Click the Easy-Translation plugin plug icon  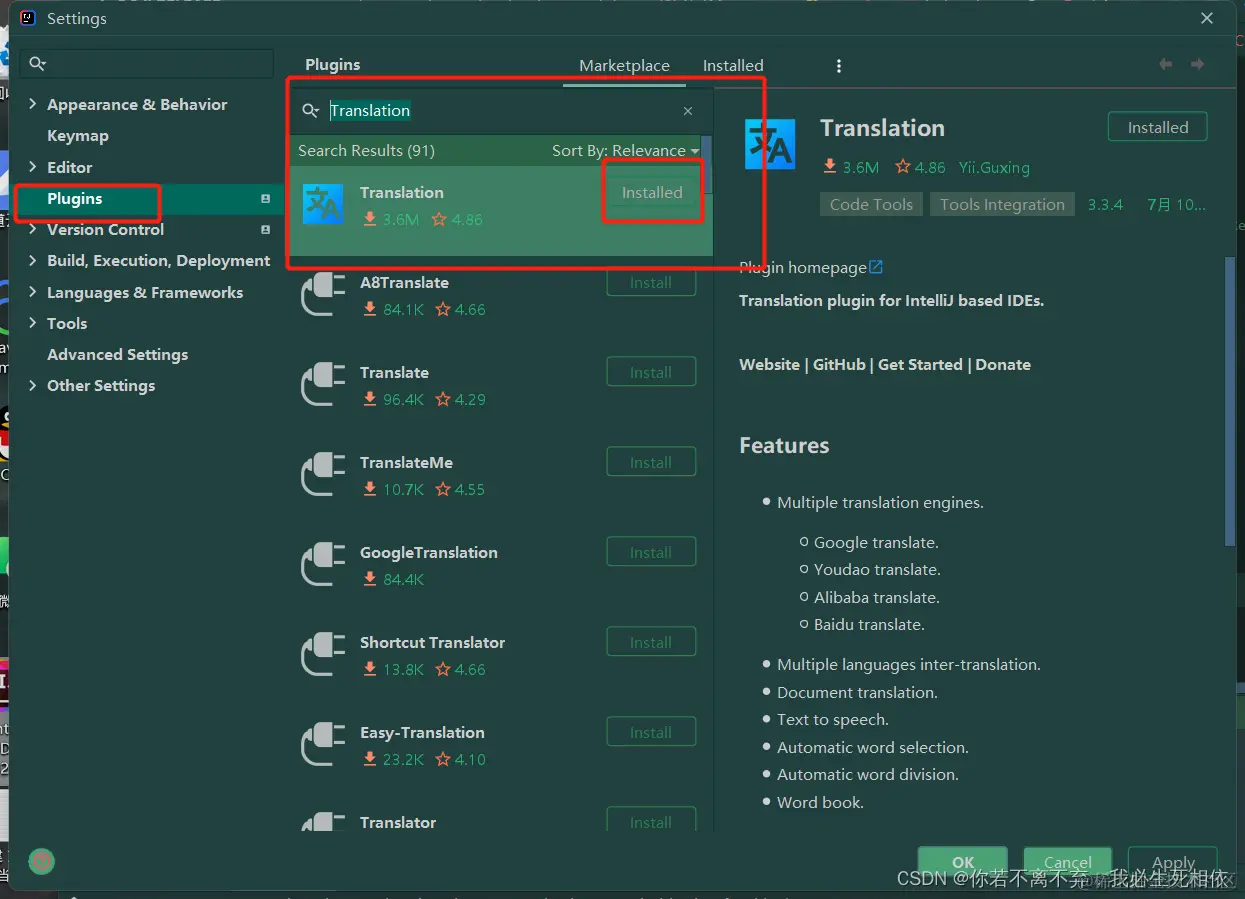click(x=323, y=745)
